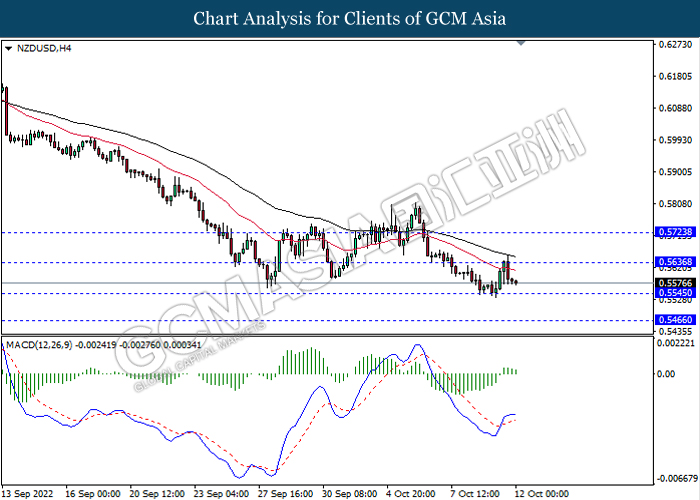The height and width of the screenshot is (500, 700).
Task: Click the 13 Sep 2022 date label
Action: pyautogui.click(x=27, y=494)
